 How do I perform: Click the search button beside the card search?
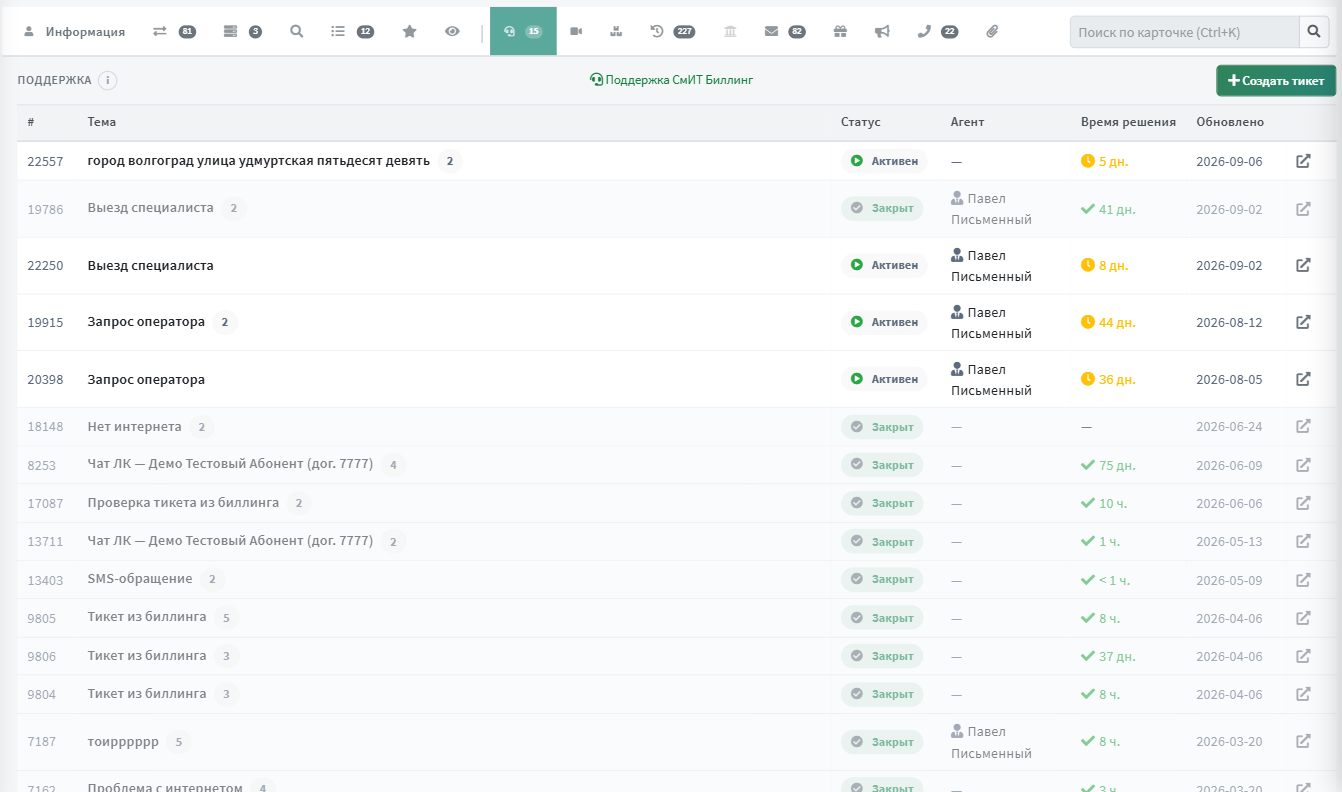point(1314,32)
